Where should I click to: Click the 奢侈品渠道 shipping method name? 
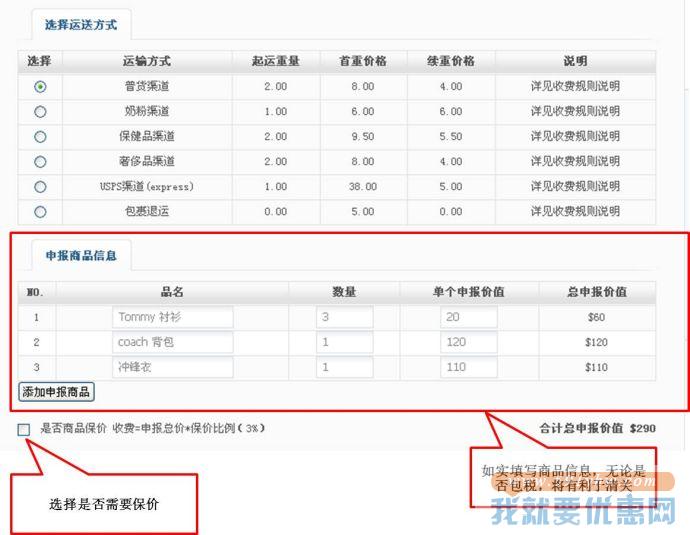(x=147, y=161)
